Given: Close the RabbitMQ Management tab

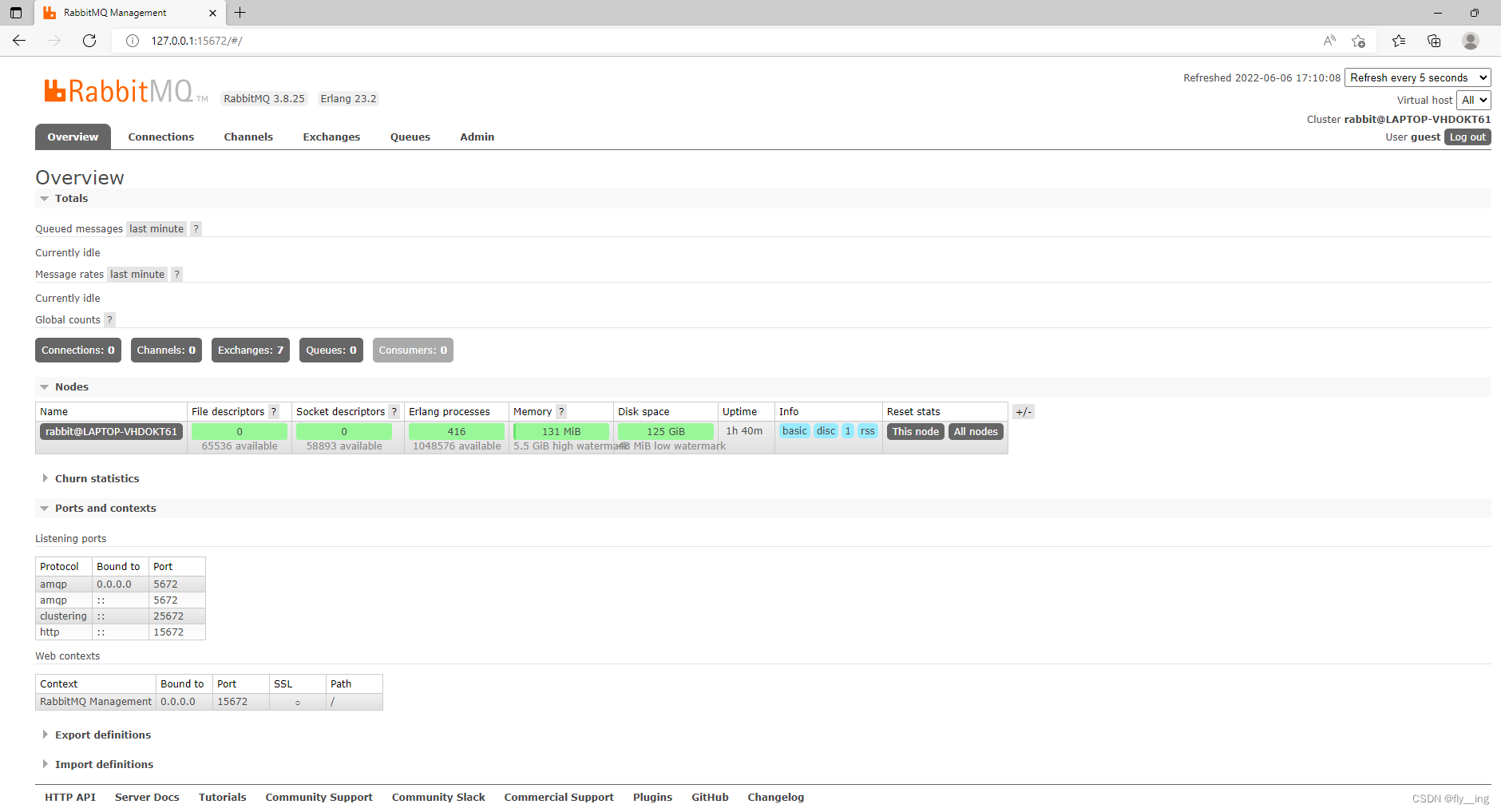Looking at the screenshot, I should (x=212, y=13).
